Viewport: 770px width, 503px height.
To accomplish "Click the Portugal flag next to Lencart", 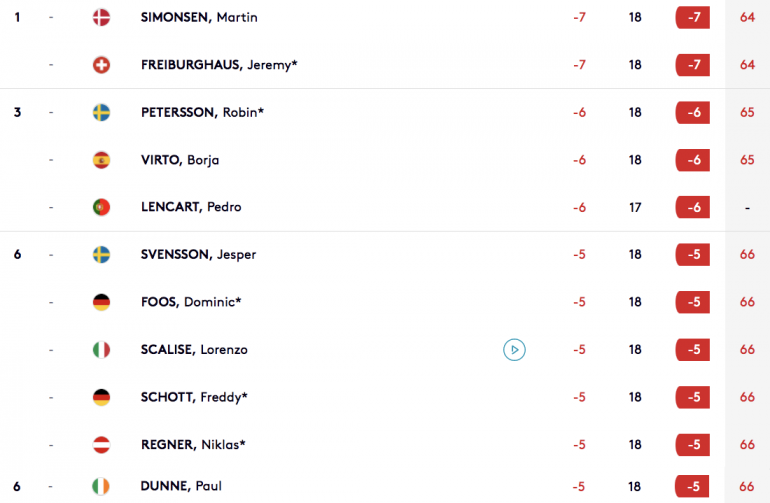I will 102,207.
